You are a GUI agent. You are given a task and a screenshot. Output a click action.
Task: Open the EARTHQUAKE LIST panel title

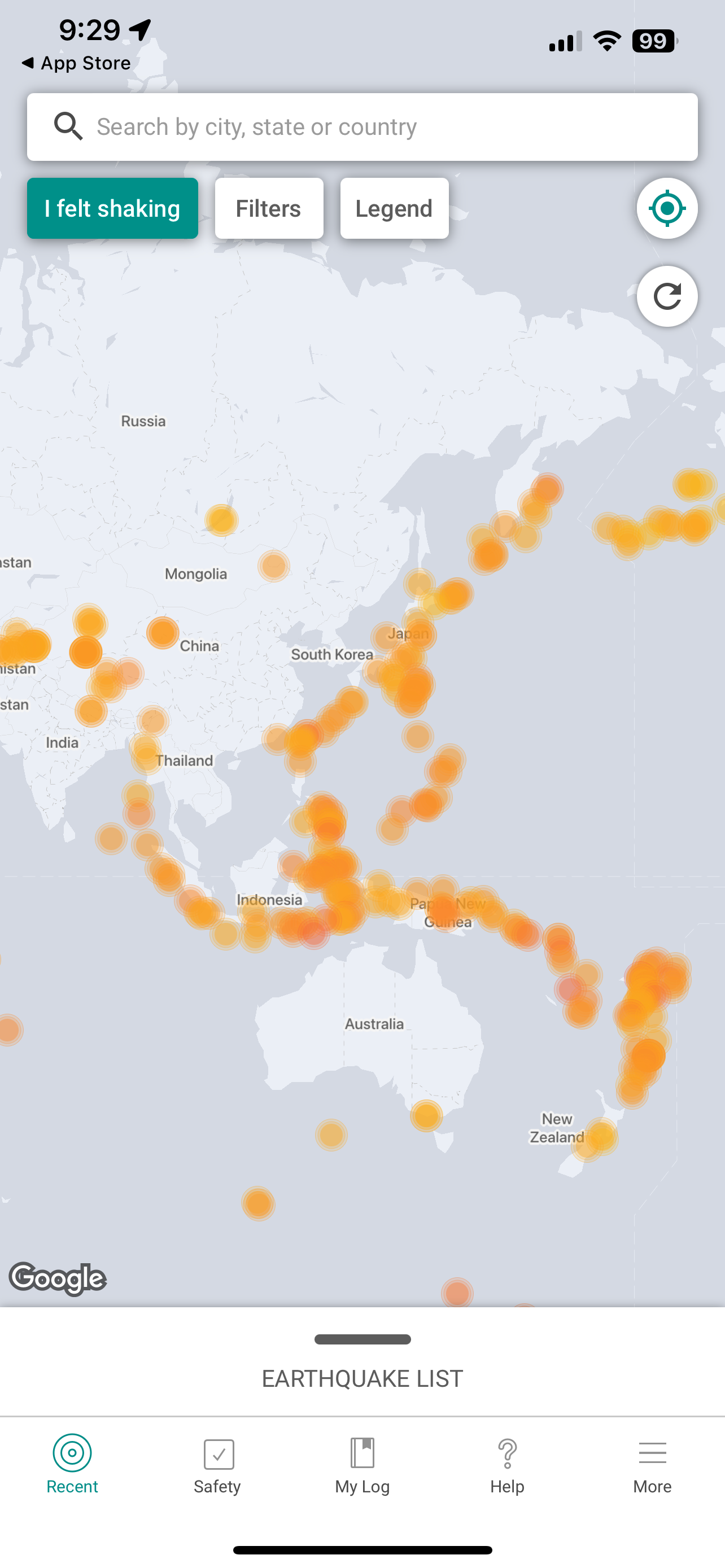362,1379
